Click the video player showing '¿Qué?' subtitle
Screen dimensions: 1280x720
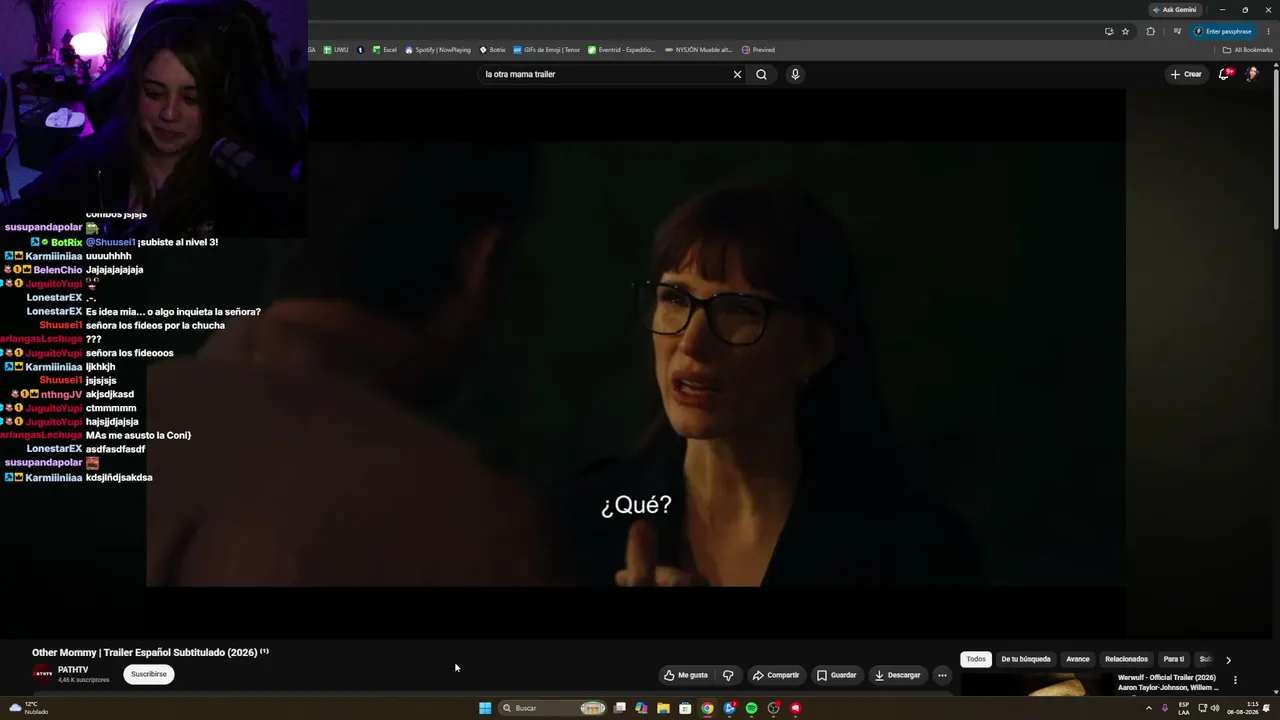tap(636, 363)
